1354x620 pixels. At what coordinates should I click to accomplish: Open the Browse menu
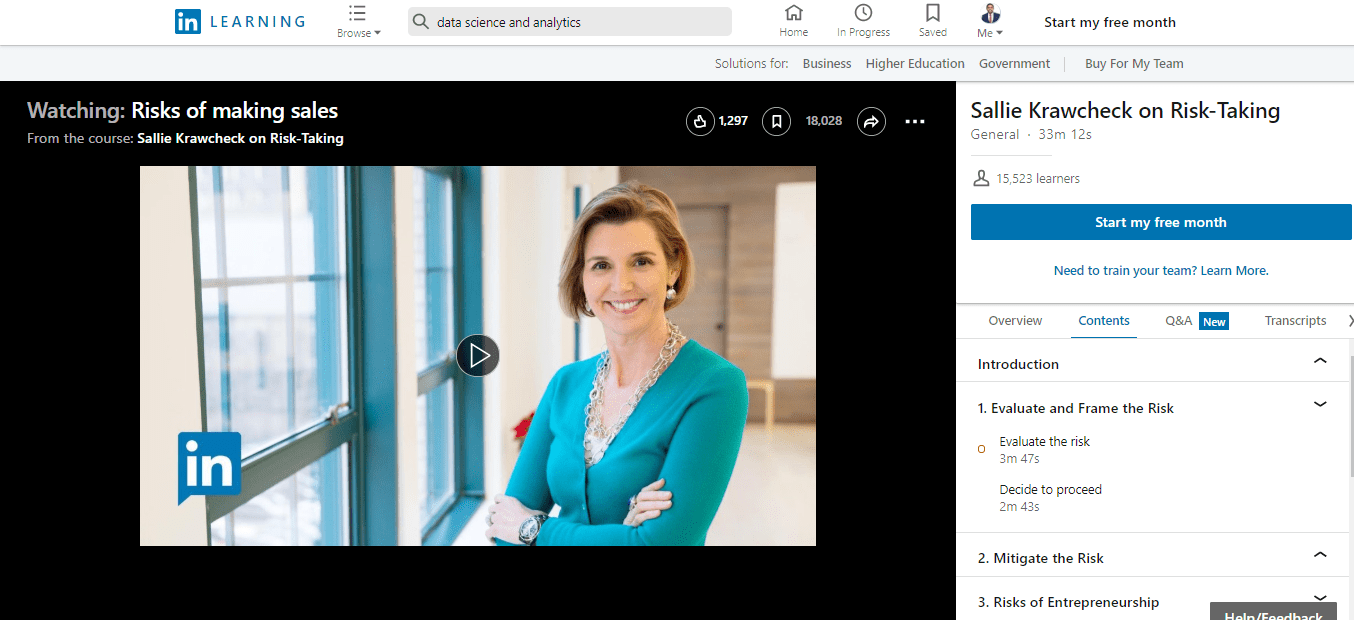[358, 22]
